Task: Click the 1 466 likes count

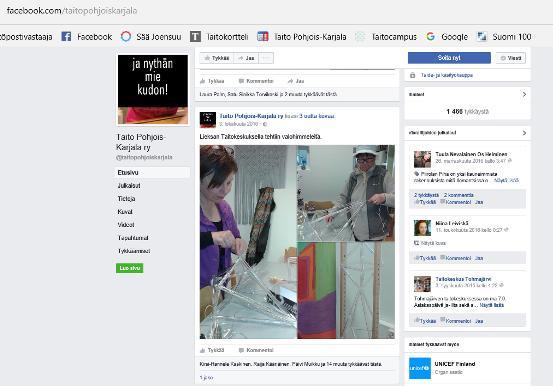Action: click(x=467, y=111)
